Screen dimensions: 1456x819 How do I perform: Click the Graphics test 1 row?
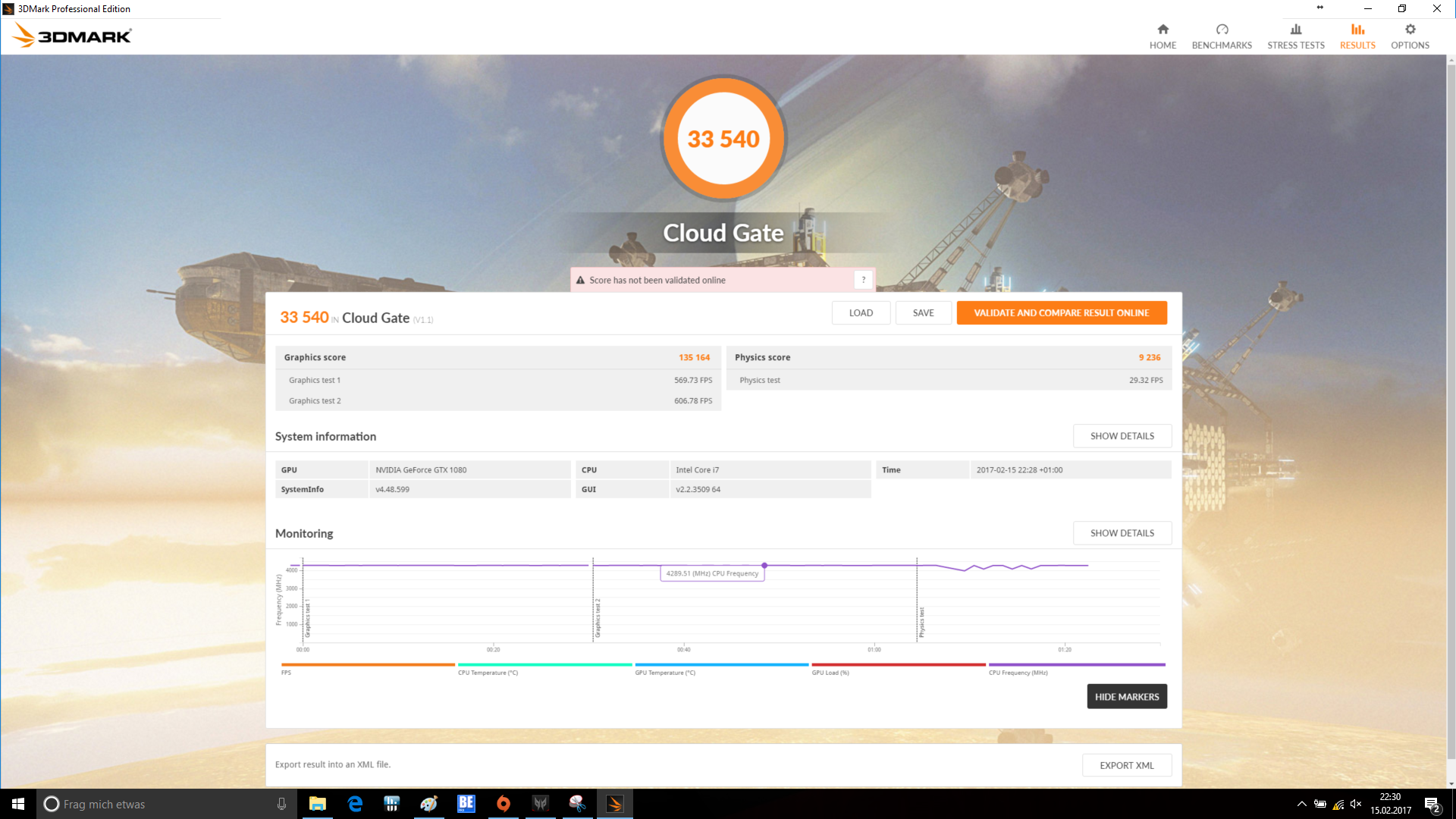pyautogui.click(x=498, y=380)
